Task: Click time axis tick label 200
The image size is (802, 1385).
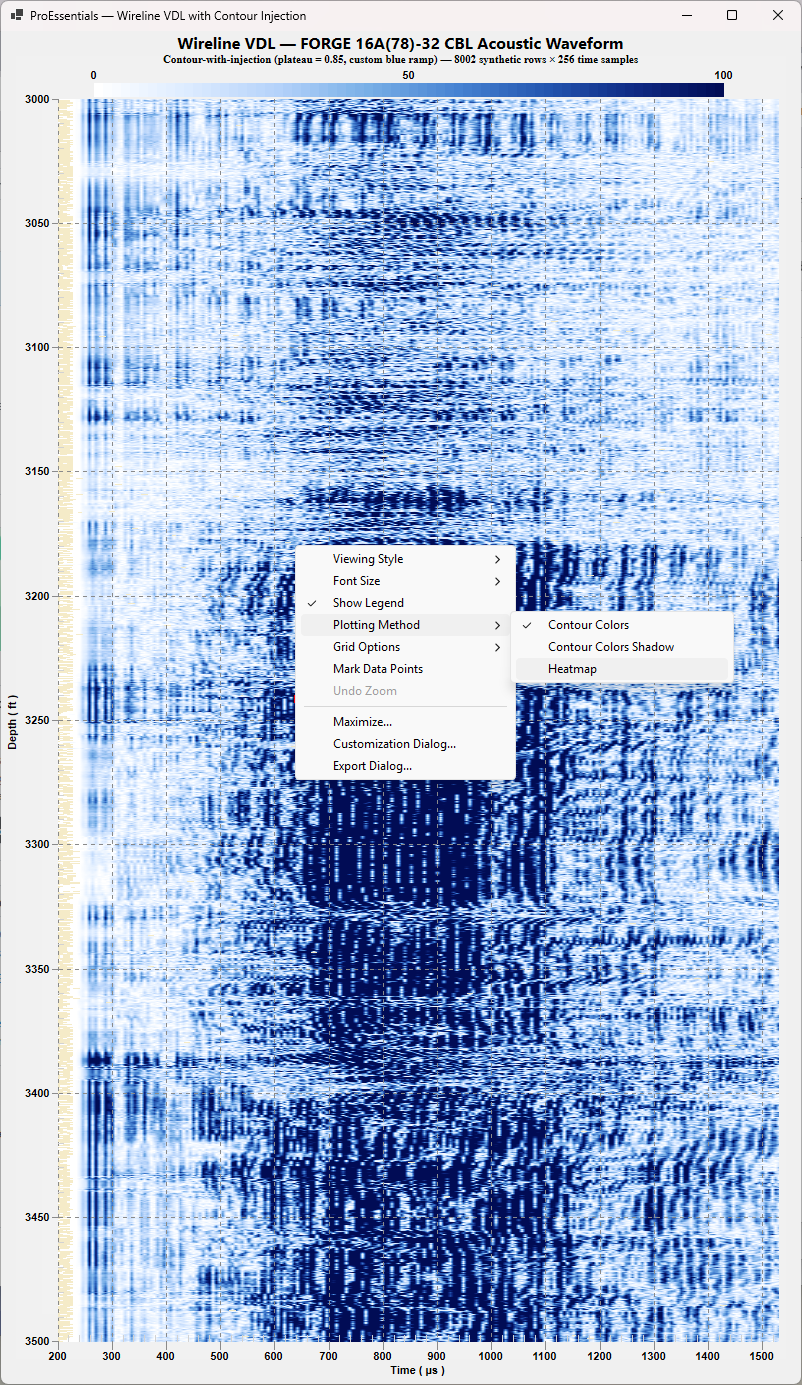Action: tap(58, 1356)
